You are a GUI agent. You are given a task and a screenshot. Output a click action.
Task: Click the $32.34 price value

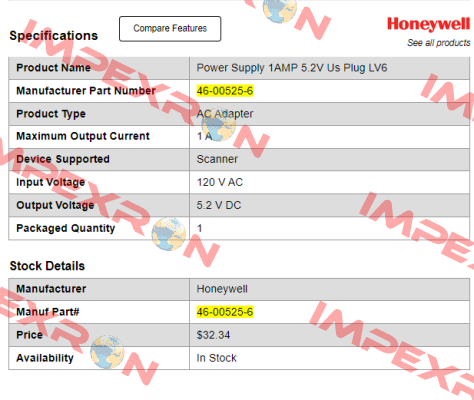213,335
